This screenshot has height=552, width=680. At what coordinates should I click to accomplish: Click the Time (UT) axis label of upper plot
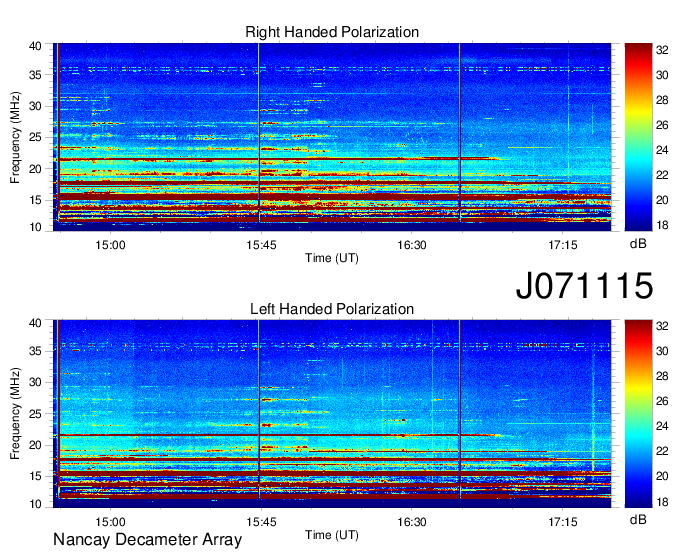[x=332, y=258]
